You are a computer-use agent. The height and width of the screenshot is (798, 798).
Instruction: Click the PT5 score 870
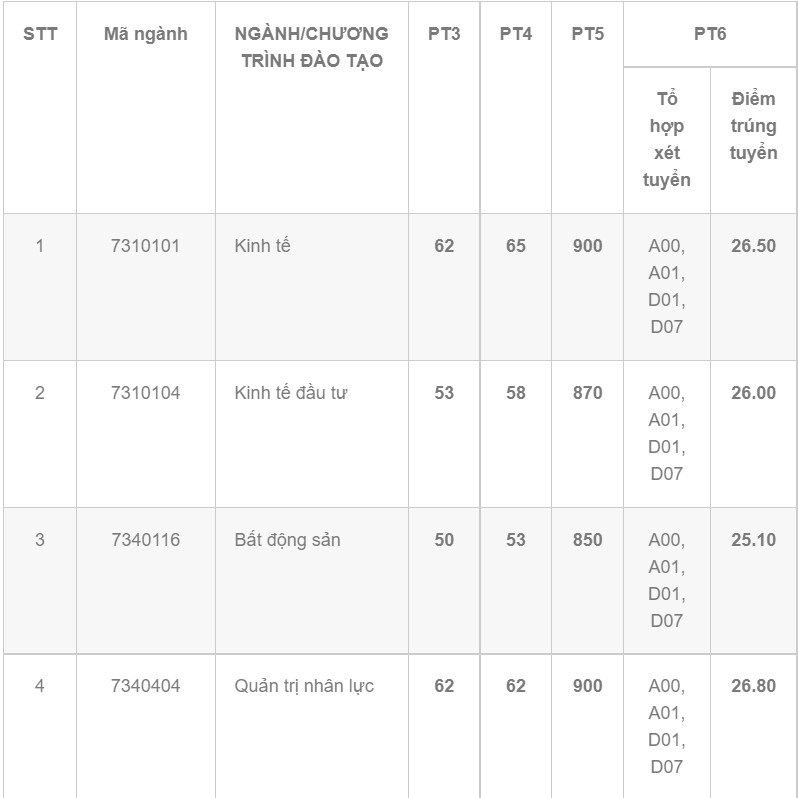(588, 393)
